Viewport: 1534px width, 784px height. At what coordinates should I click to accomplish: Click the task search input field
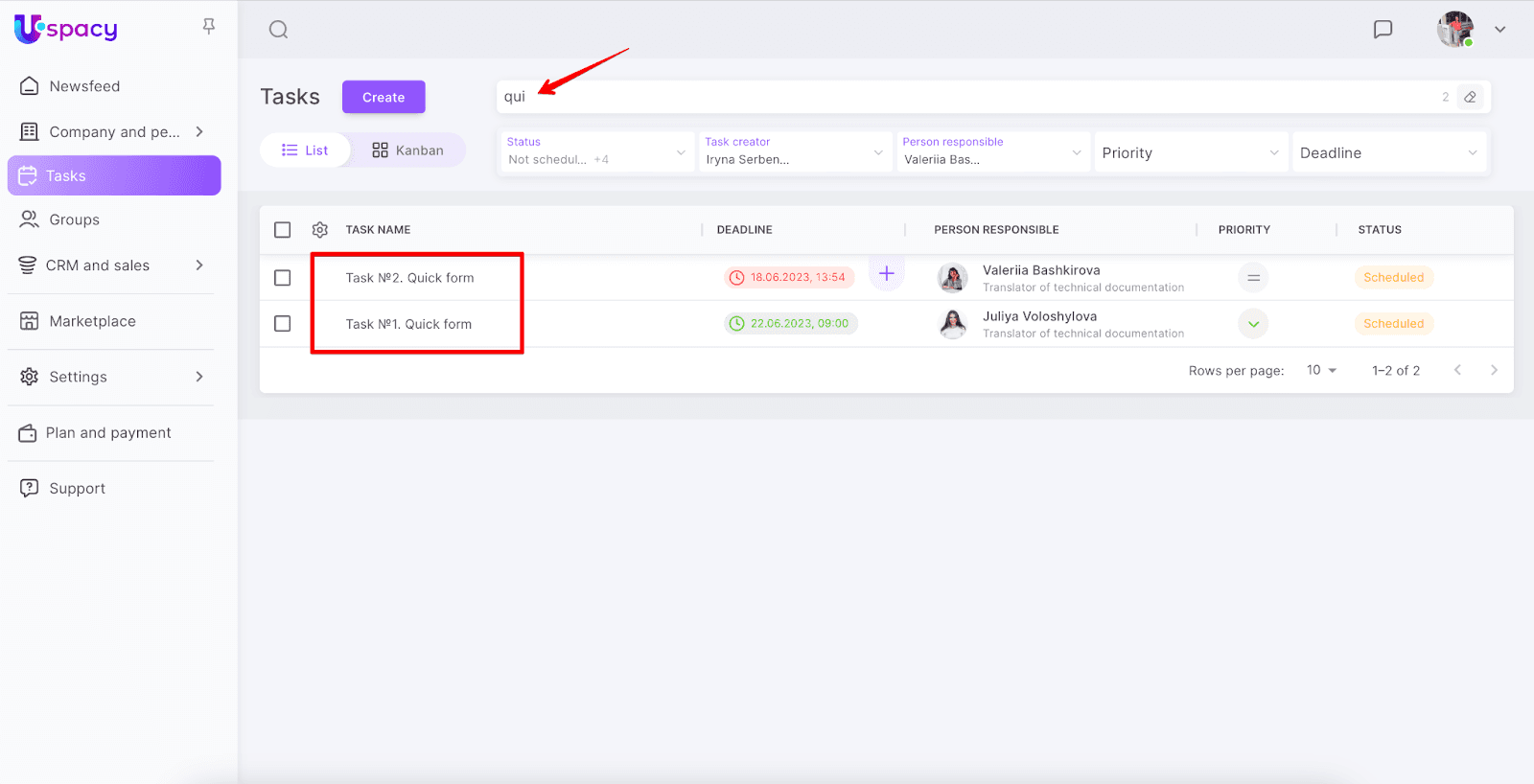(x=959, y=97)
